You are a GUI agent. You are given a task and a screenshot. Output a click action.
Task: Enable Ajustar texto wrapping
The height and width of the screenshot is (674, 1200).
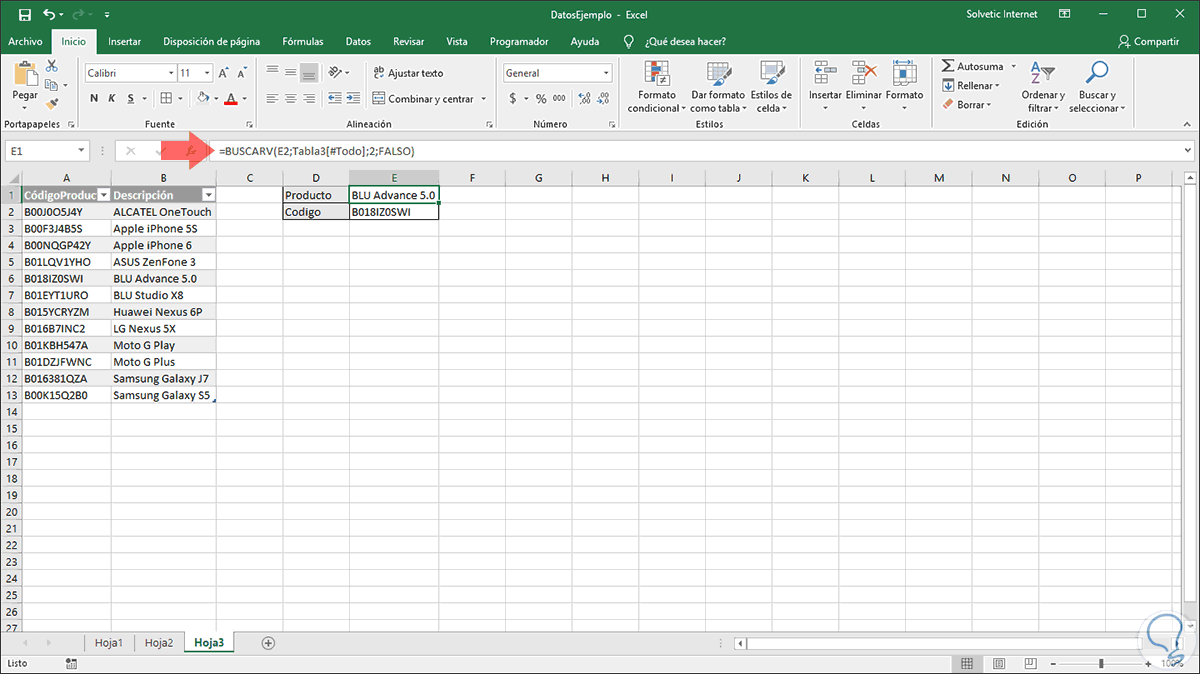pos(407,72)
